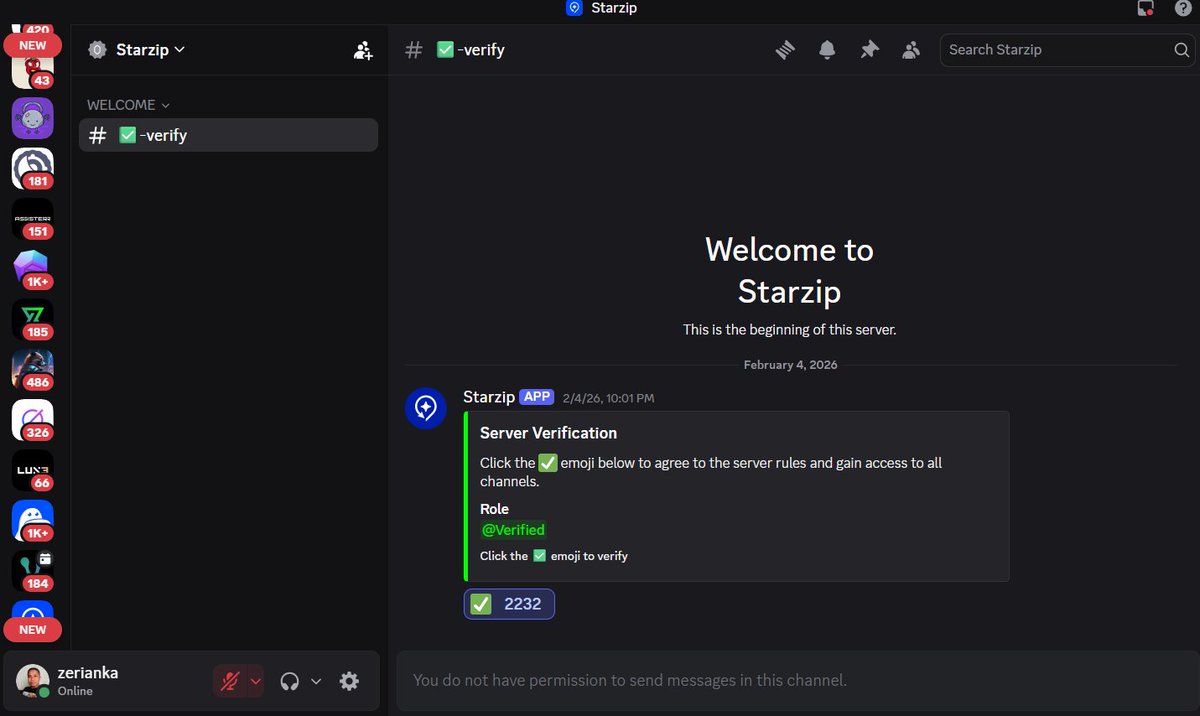Click the -verify channel title in header
This screenshot has height=716, width=1200.
pyautogui.click(x=470, y=50)
